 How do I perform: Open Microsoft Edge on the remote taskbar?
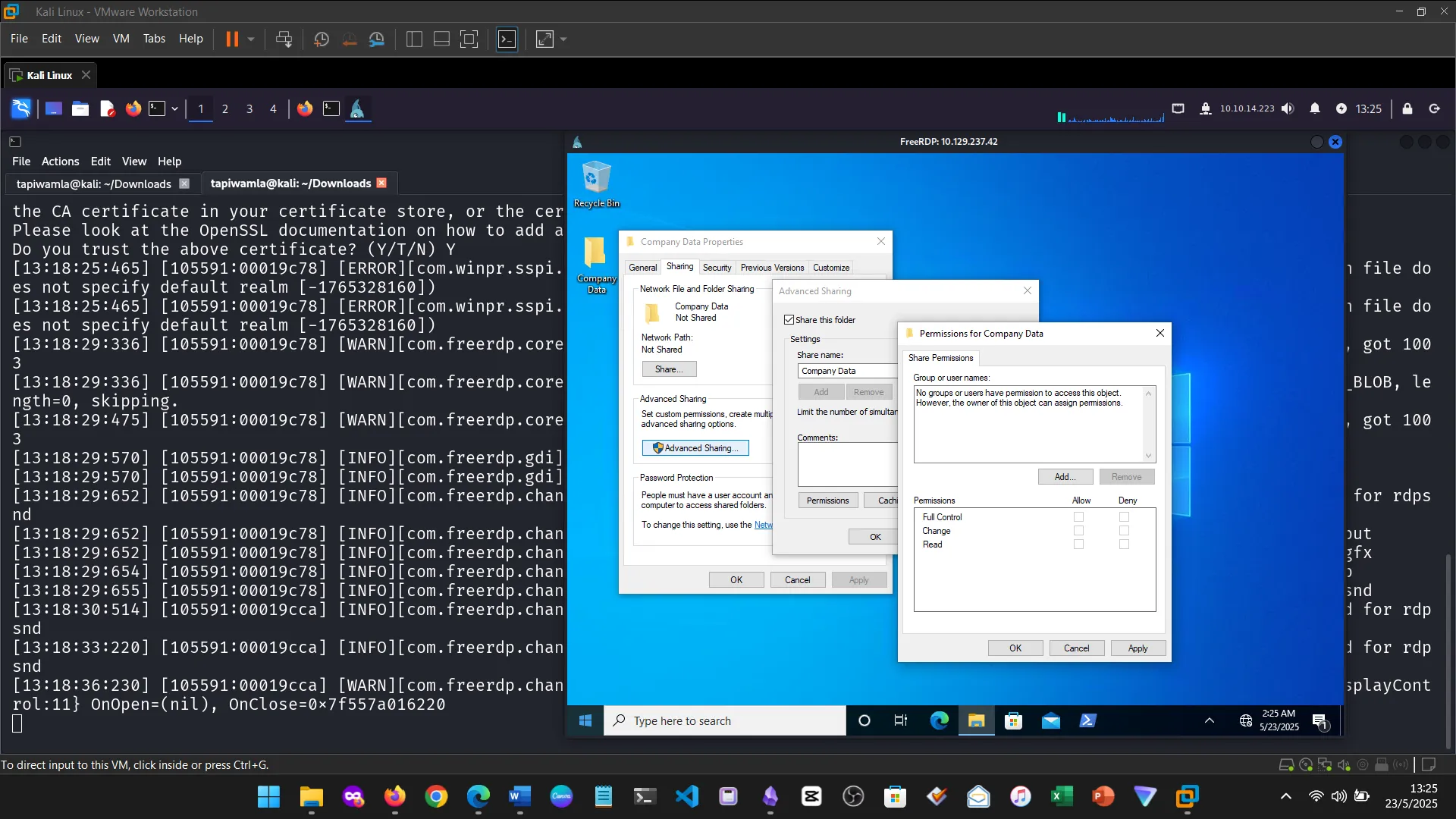point(939,720)
